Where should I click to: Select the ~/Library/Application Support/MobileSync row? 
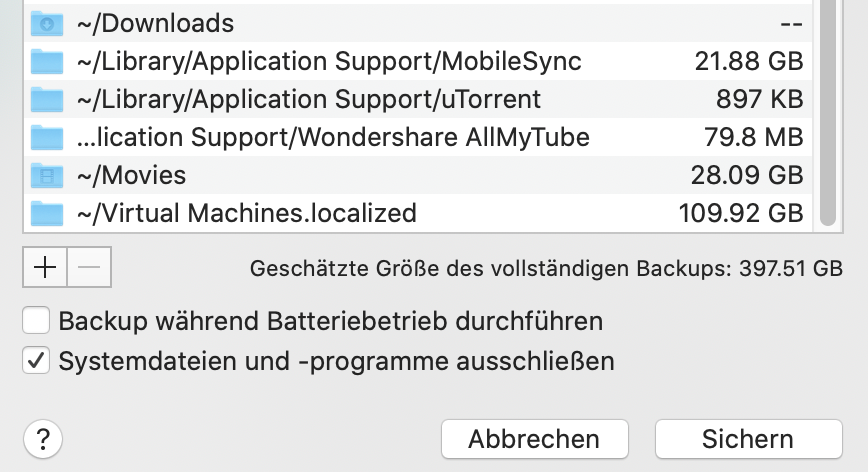tap(329, 61)
